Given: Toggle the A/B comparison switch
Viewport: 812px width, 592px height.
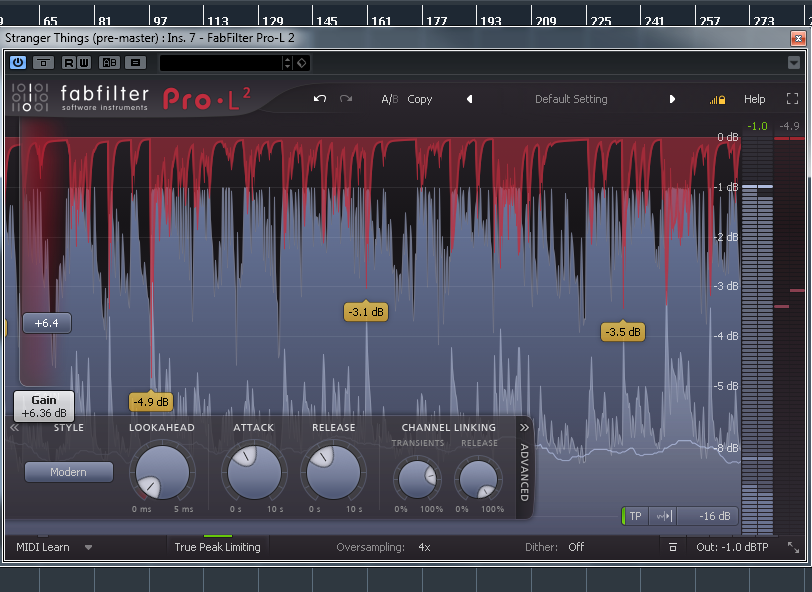Looking at the screenshot, I should (389, 99).
